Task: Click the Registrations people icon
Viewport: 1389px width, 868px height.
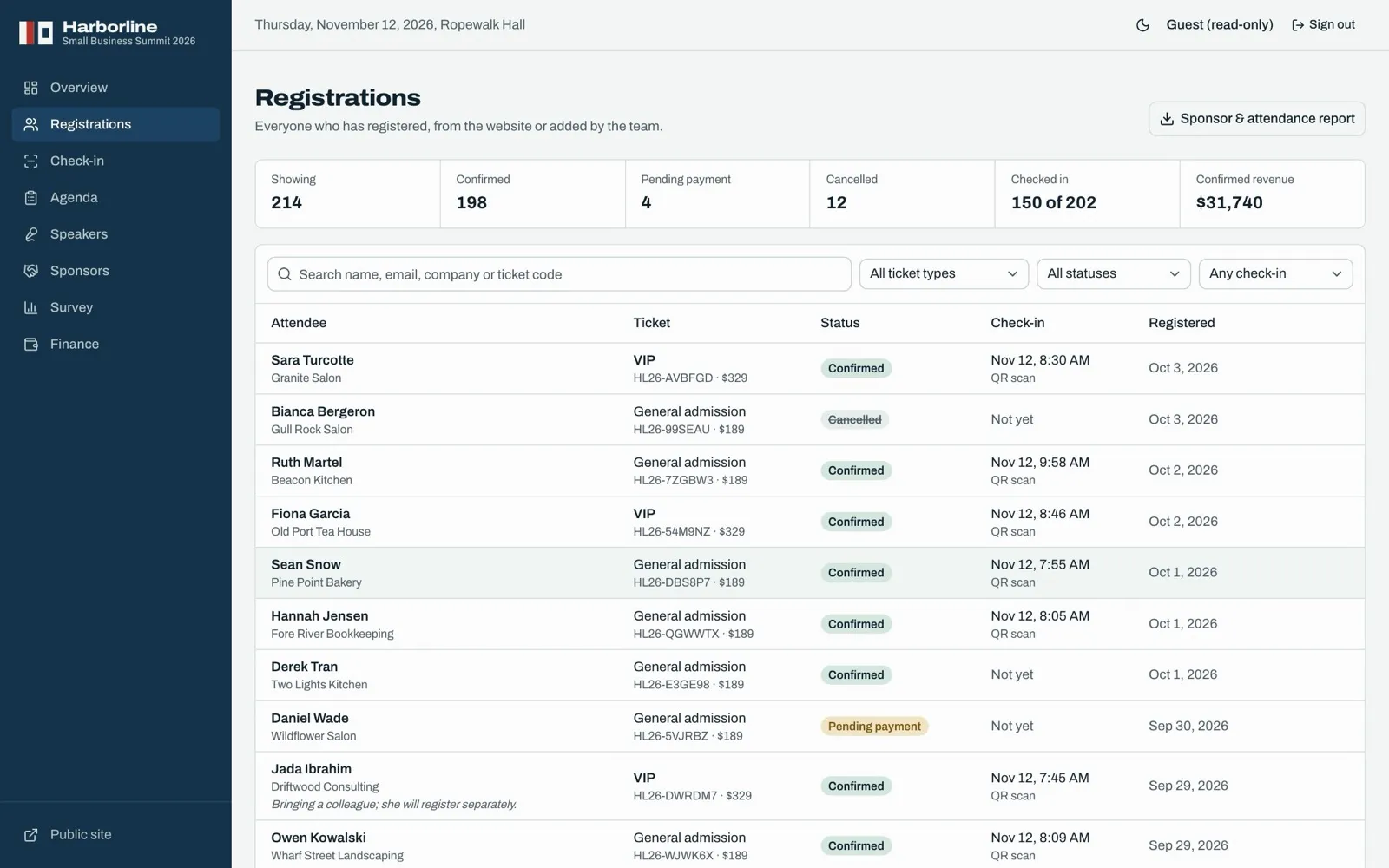Action: coord(31,124)
